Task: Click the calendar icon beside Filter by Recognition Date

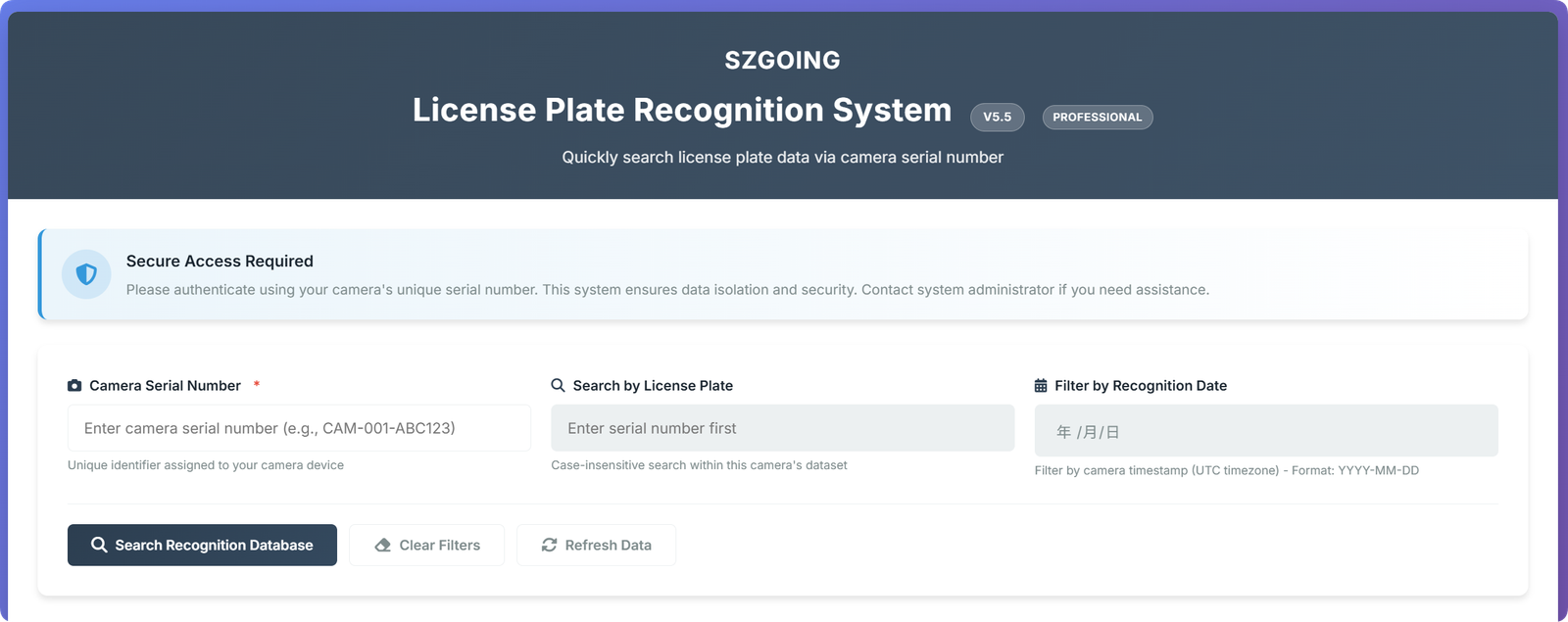Action: click(x=1041, y=386)
